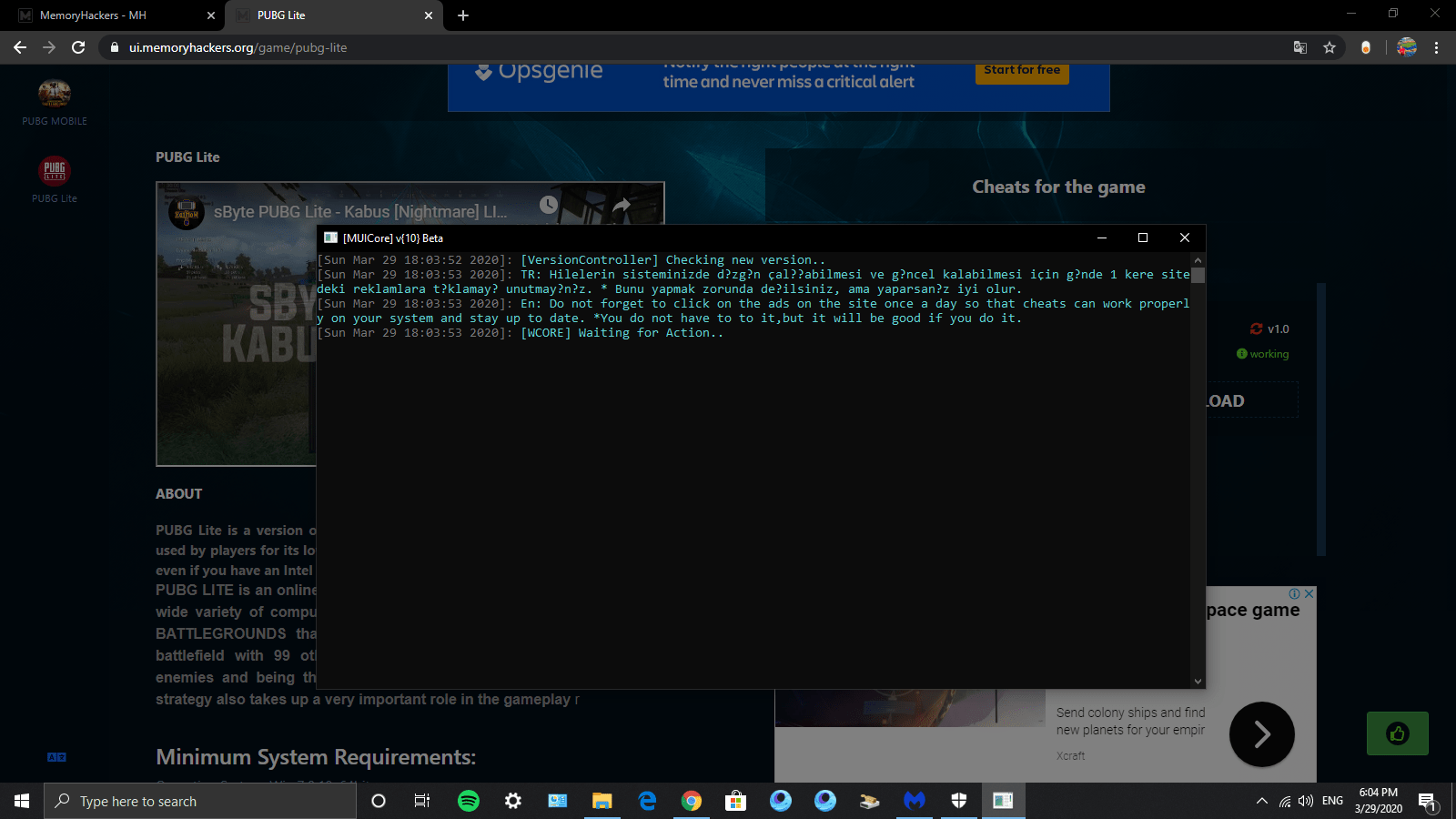This screenshot has height=819, width=1456.
Task: View site security lock info
Action: point(114,47)
